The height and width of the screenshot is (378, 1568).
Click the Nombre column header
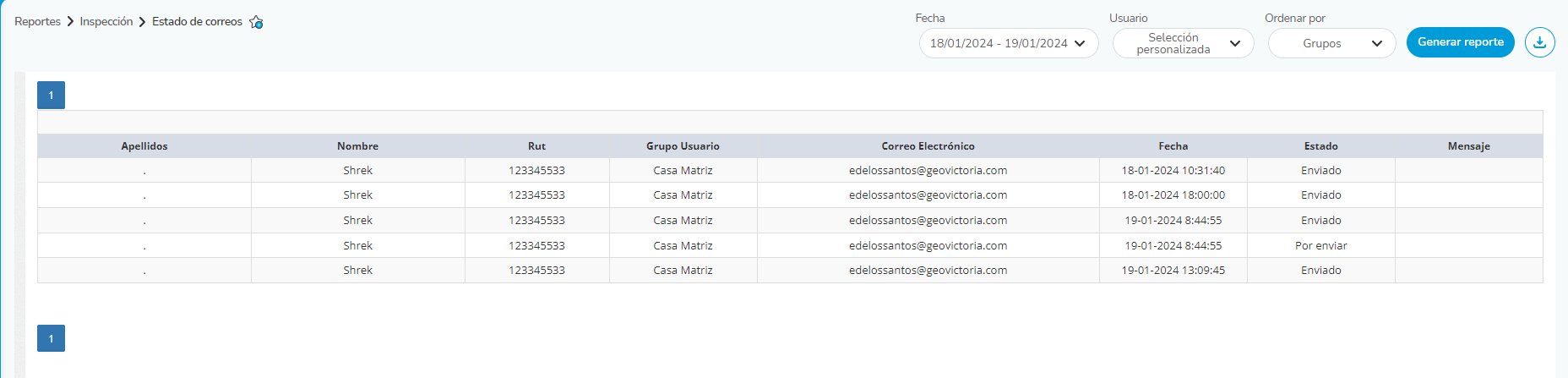(357, 146)
